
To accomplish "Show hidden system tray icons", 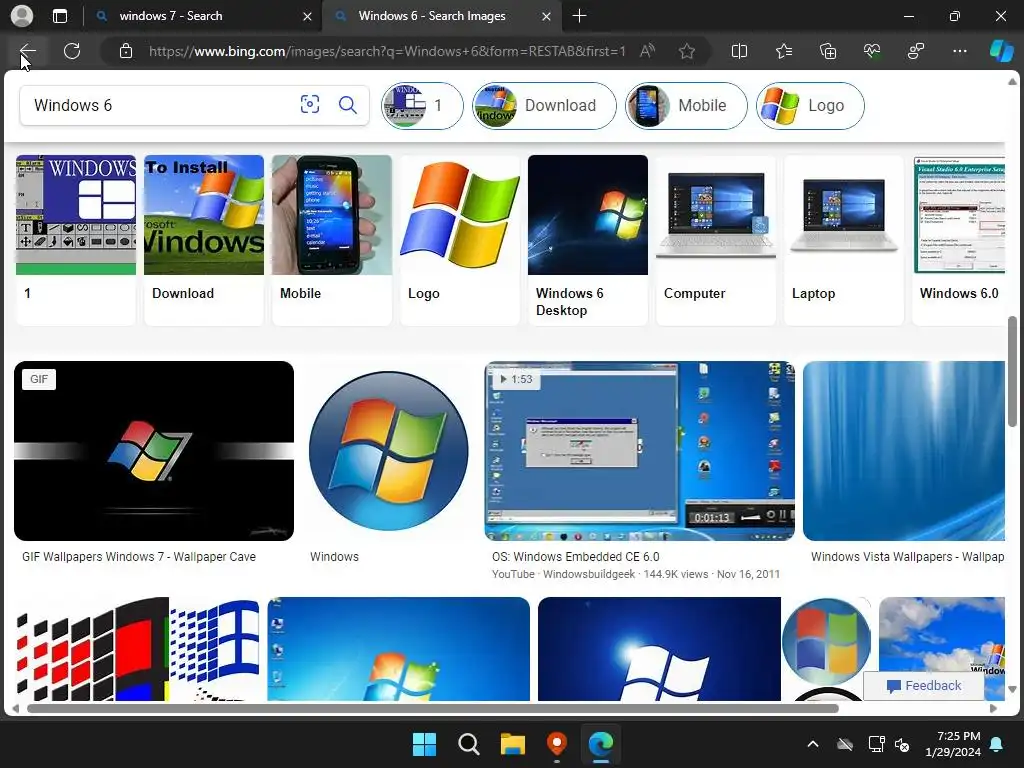I will (x=812, y=744).
